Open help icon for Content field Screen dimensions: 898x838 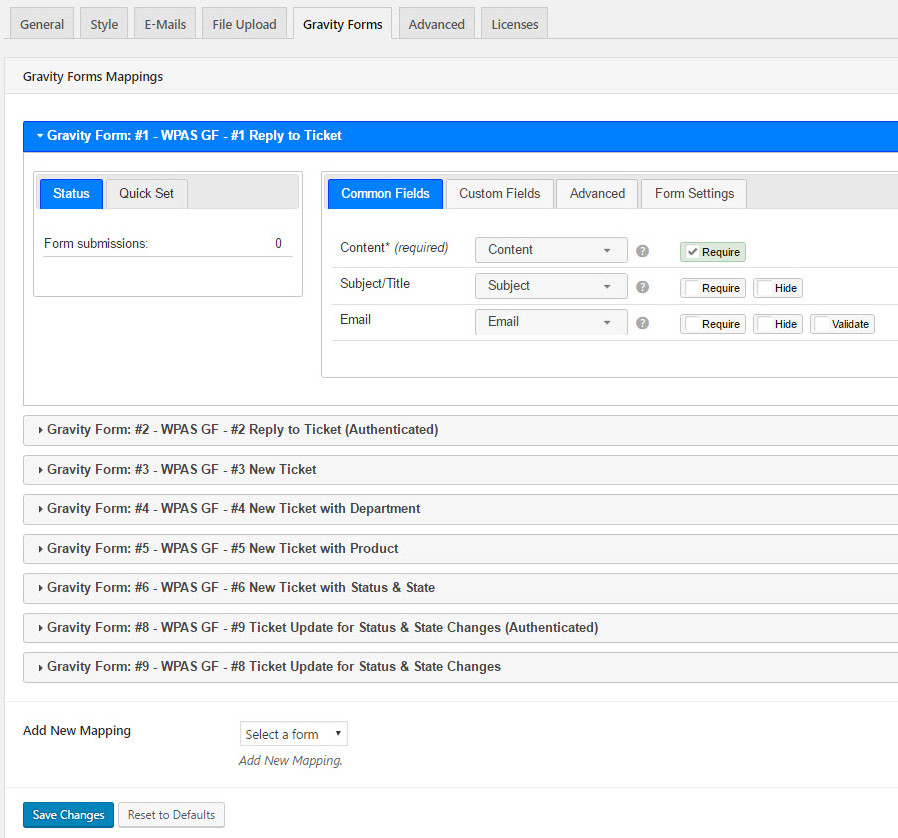pos(643,251)
